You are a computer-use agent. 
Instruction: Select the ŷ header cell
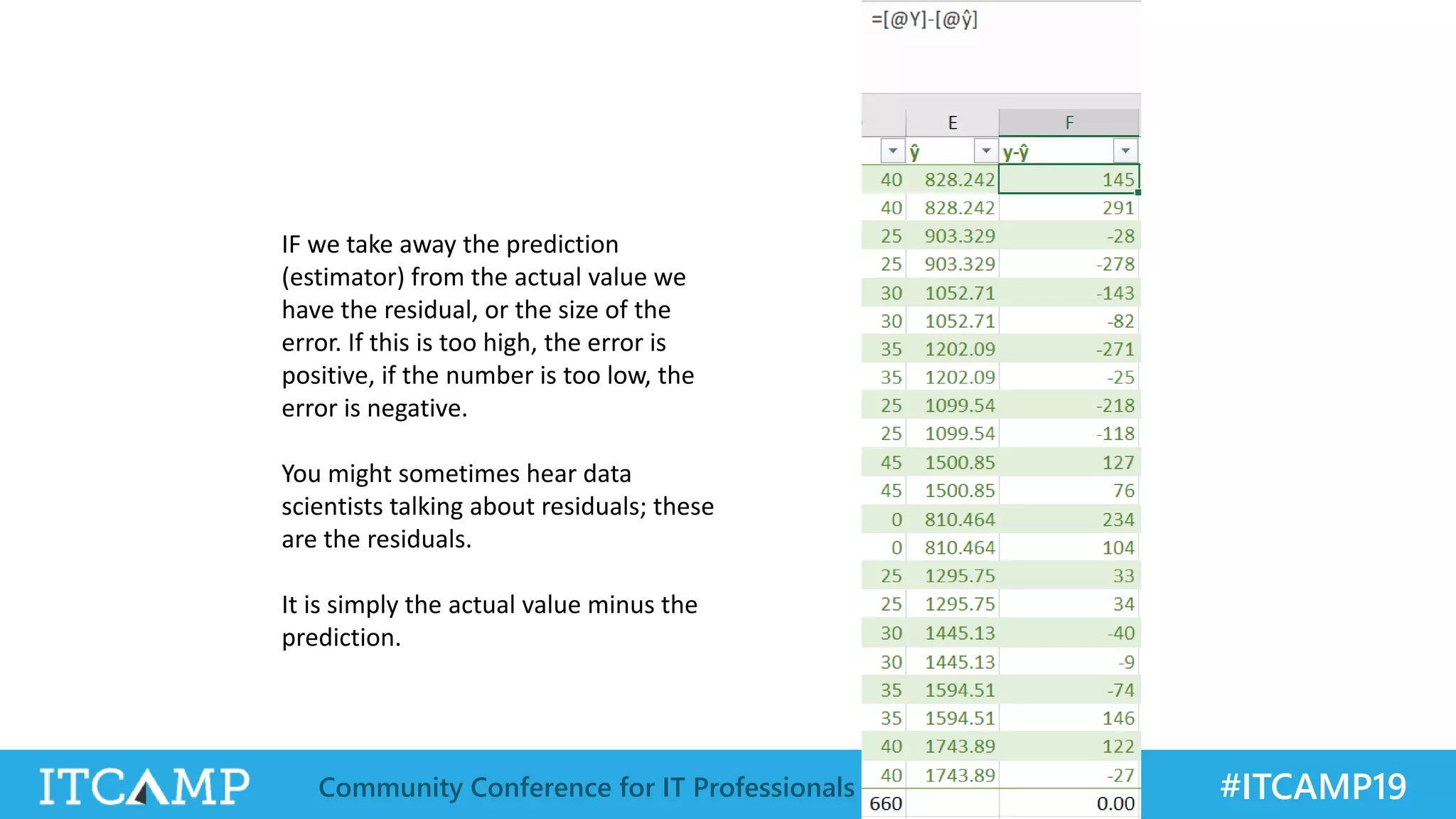point(953,151)
